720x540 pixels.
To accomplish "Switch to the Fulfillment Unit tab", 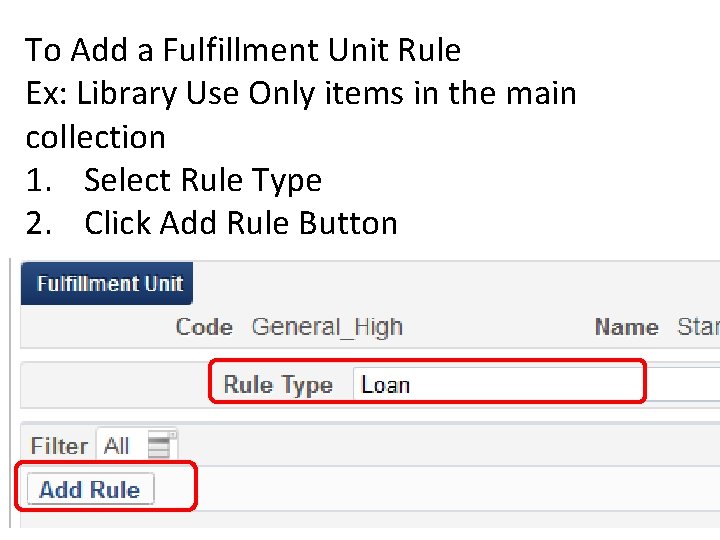I will coord(109,284).
